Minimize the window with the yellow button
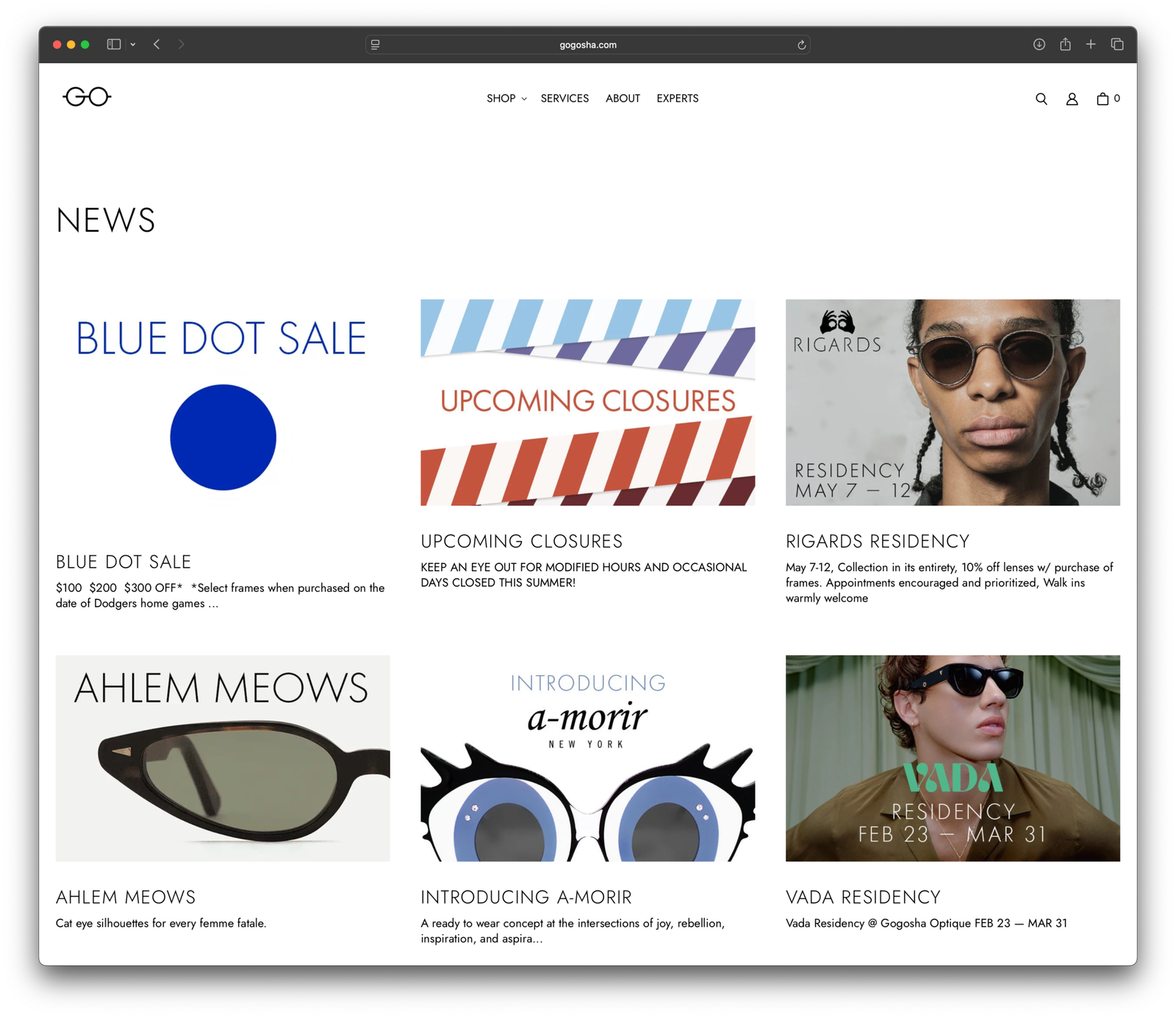1176x1017 pixels. pyautogui.click(x=71, y=44)
